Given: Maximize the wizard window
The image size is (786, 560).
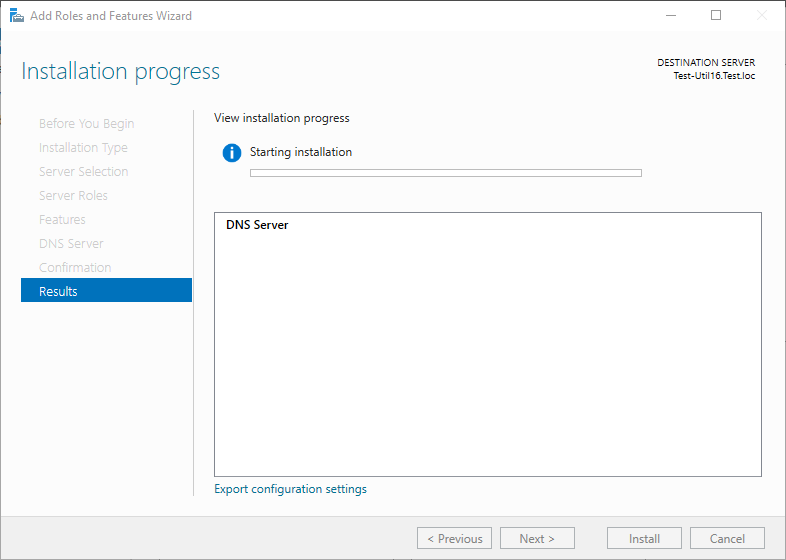Looking at the screenshot, I should point(716,16).
